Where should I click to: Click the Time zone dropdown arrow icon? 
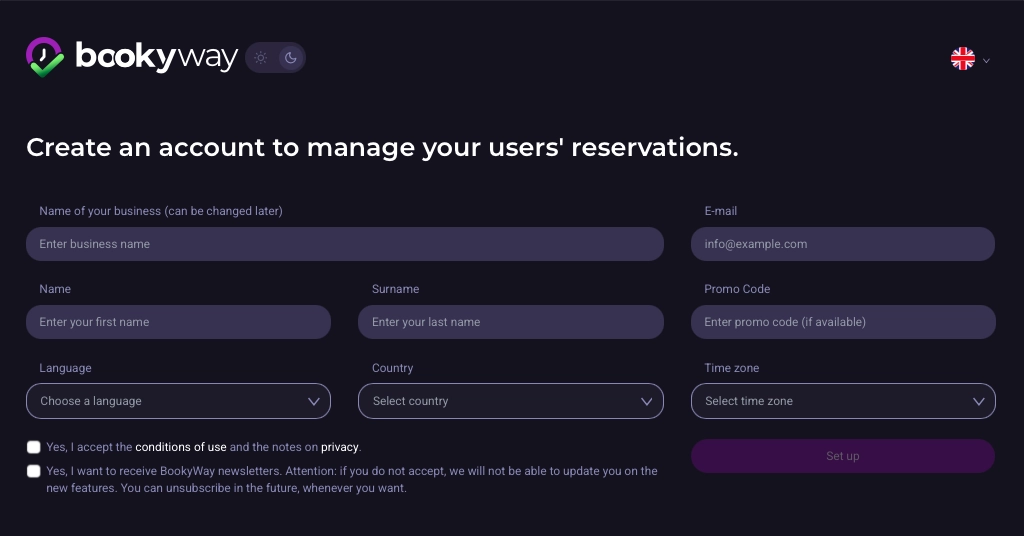tap(979, 401)
